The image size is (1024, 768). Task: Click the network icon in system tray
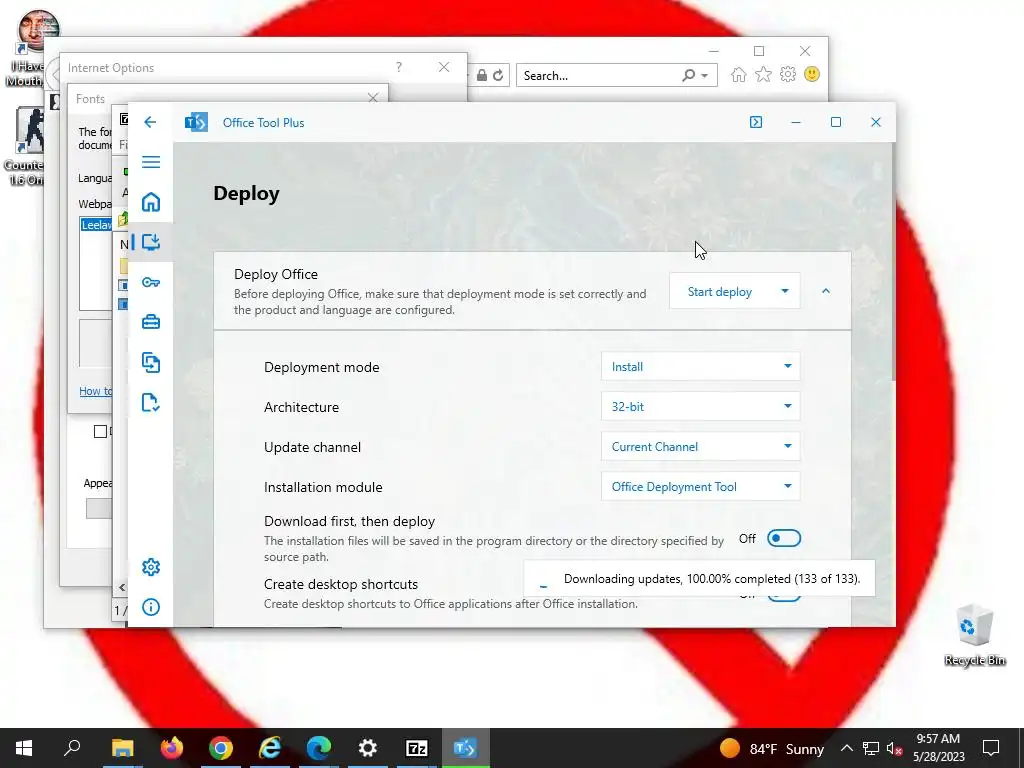pyautogui.click(x=871, y=748)
